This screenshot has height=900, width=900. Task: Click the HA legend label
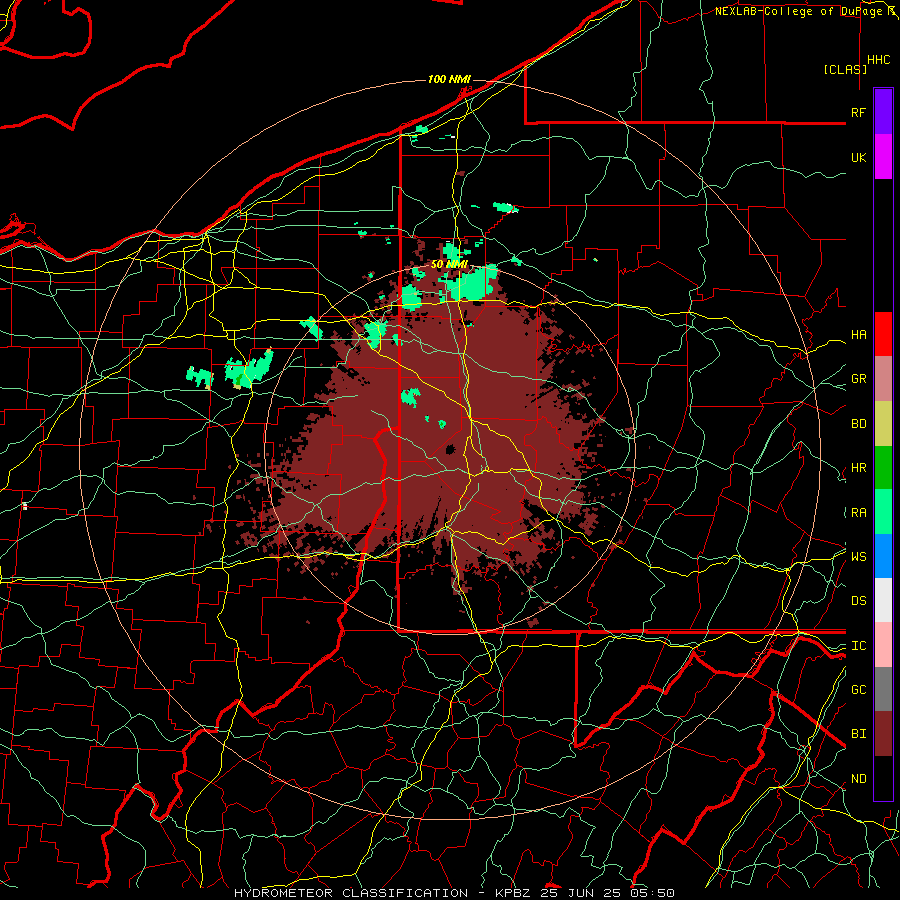858,335
